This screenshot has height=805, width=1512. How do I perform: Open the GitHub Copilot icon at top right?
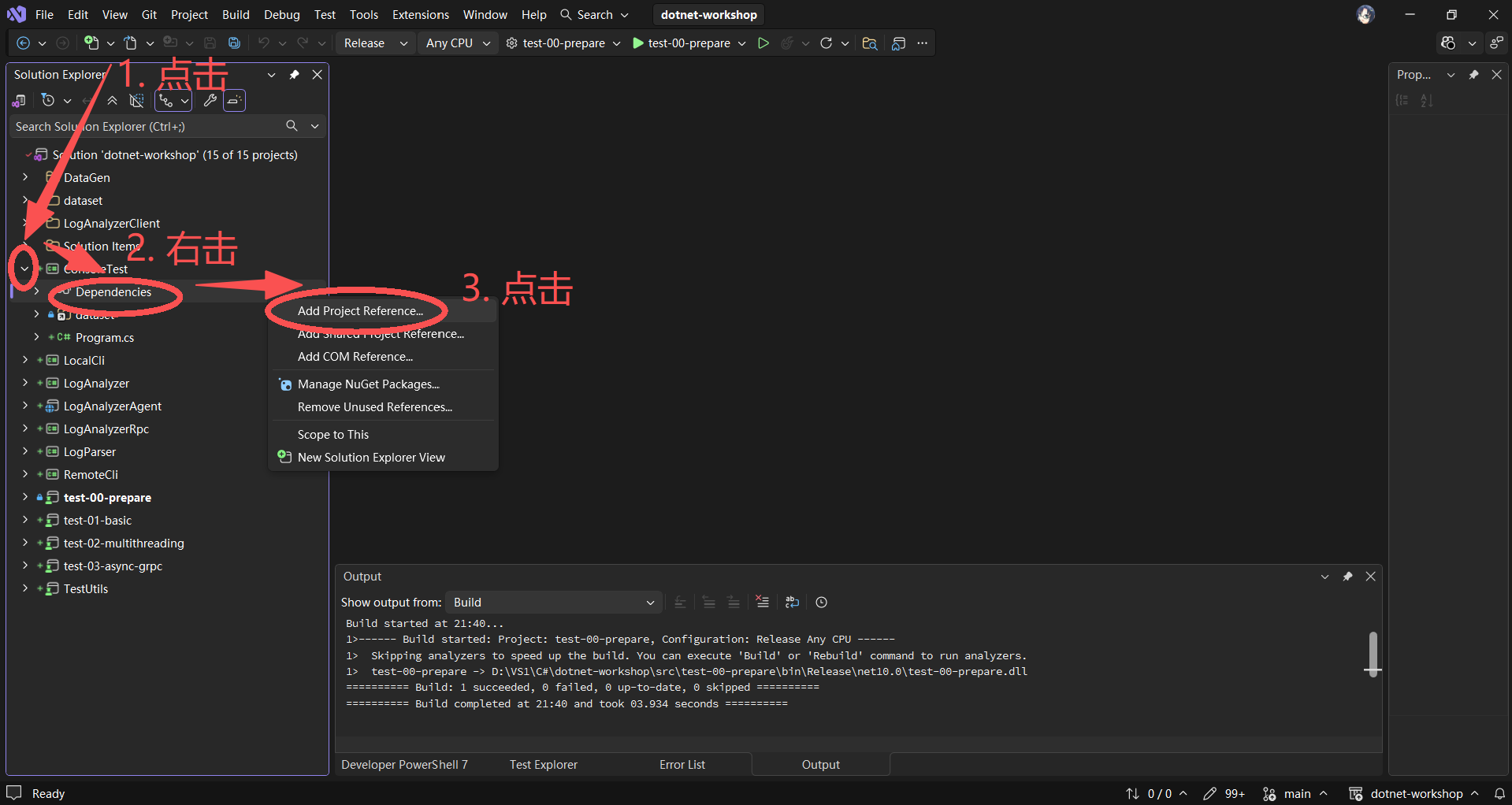tap(1447, 43)
